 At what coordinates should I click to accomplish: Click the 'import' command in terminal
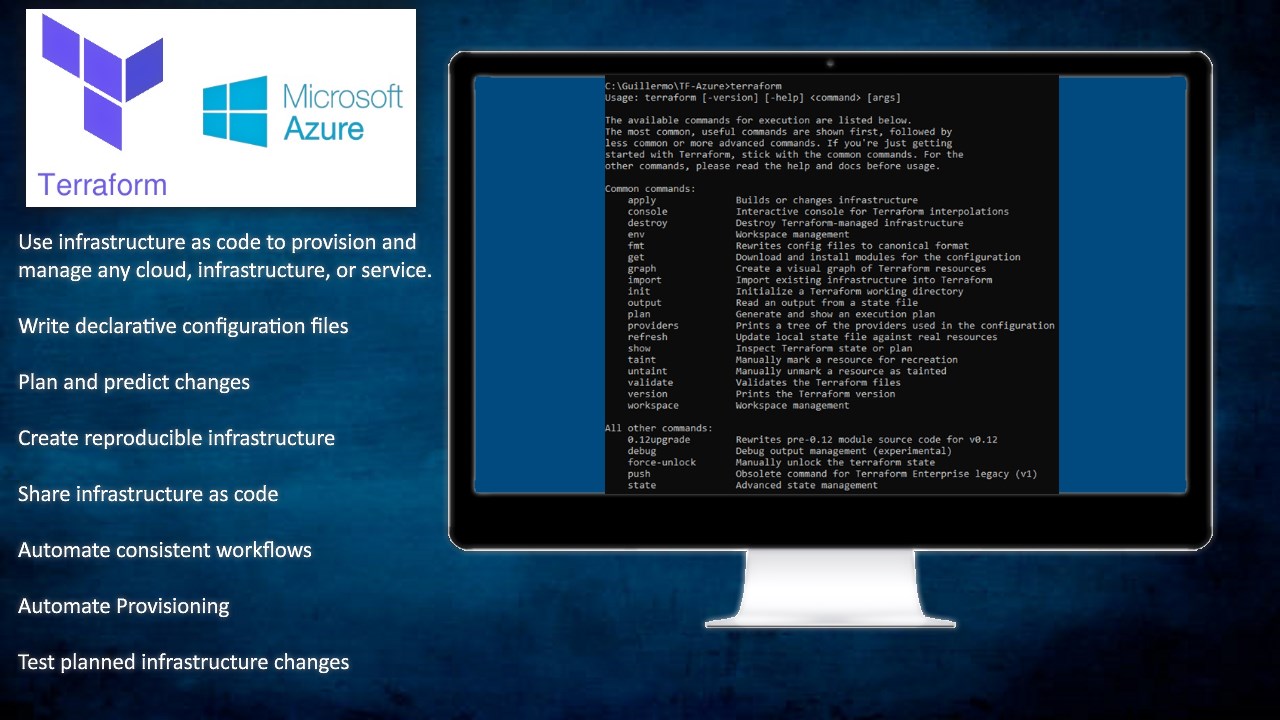(x=645, y=280)
